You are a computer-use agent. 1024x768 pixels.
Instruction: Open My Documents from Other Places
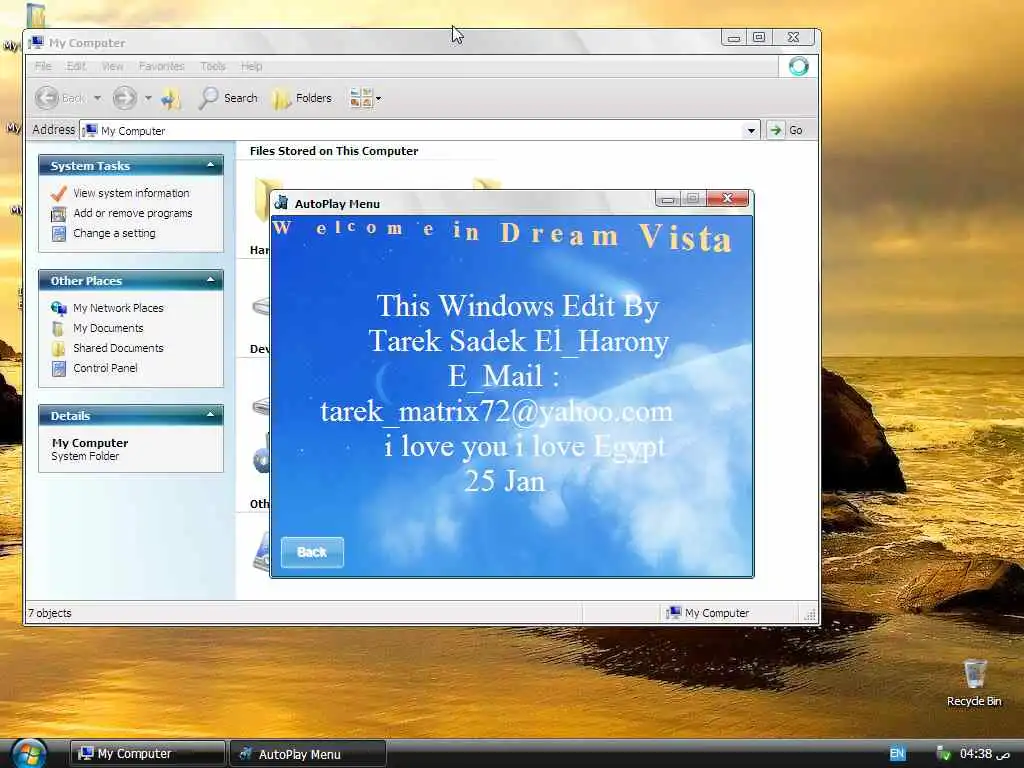[108, 328]
